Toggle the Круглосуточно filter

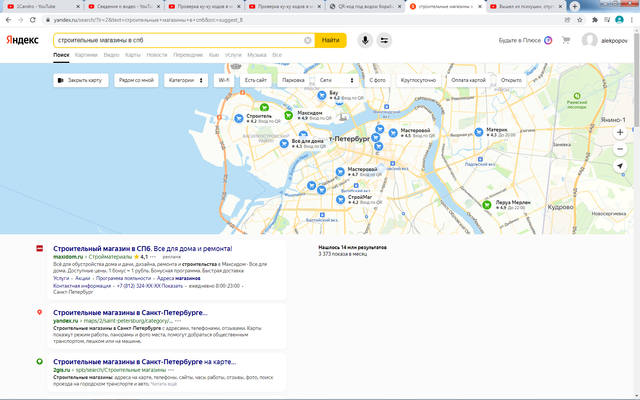coord(418,80)
